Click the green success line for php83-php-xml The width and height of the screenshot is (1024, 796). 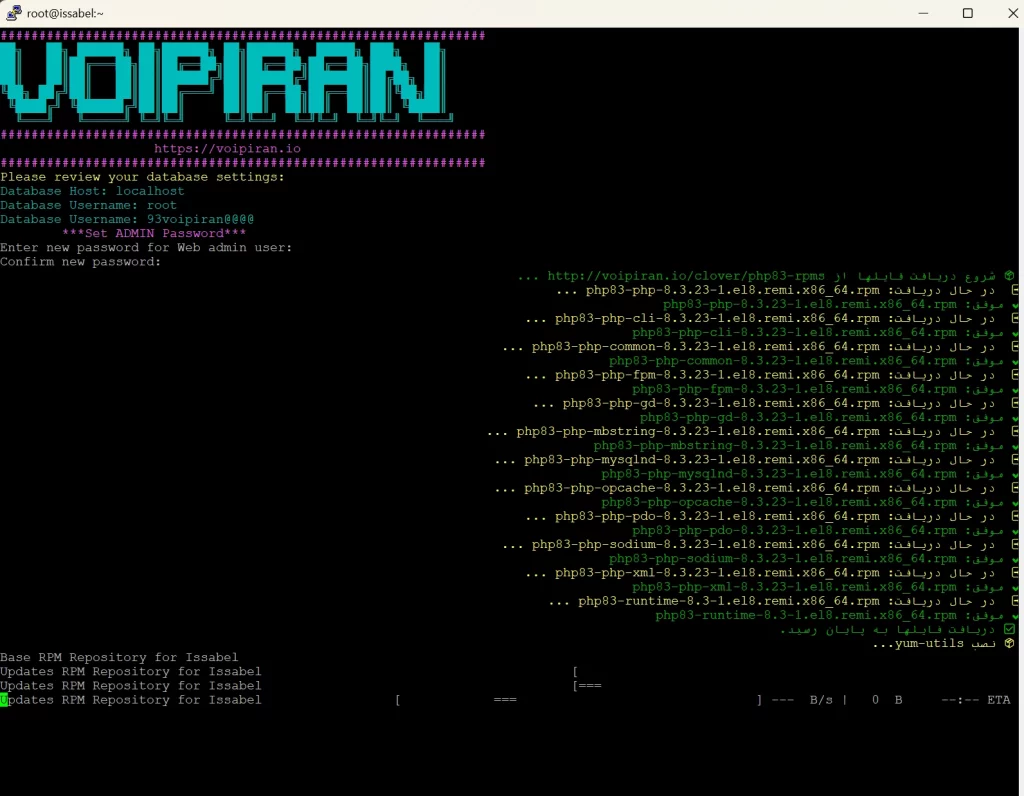825,587
